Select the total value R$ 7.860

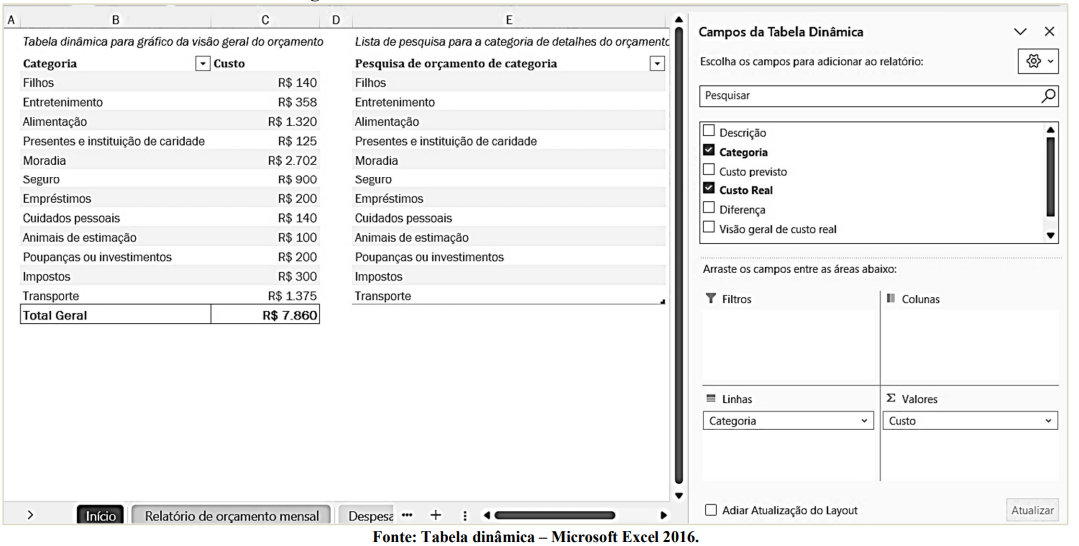[x=266, y=315]
